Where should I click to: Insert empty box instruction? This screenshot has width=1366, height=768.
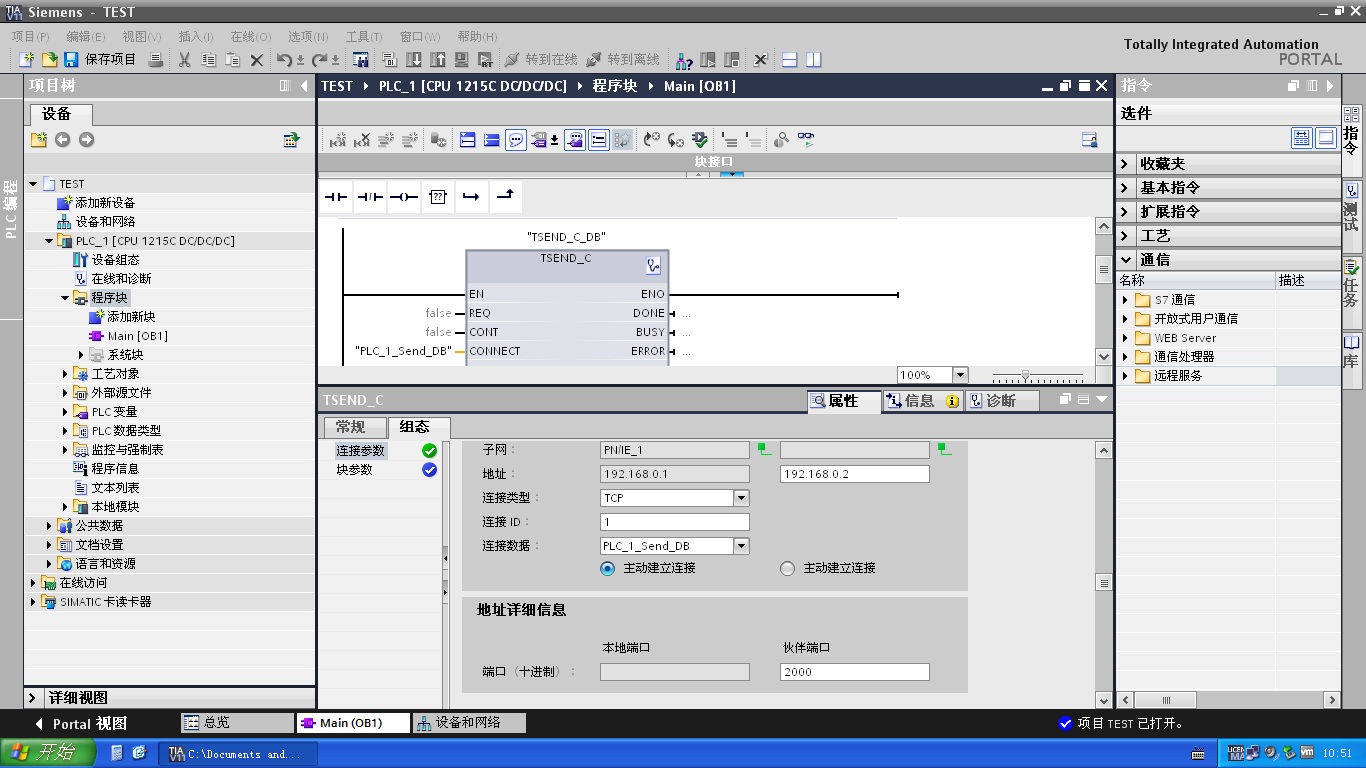pyautogui.click(x=438, y=197)
